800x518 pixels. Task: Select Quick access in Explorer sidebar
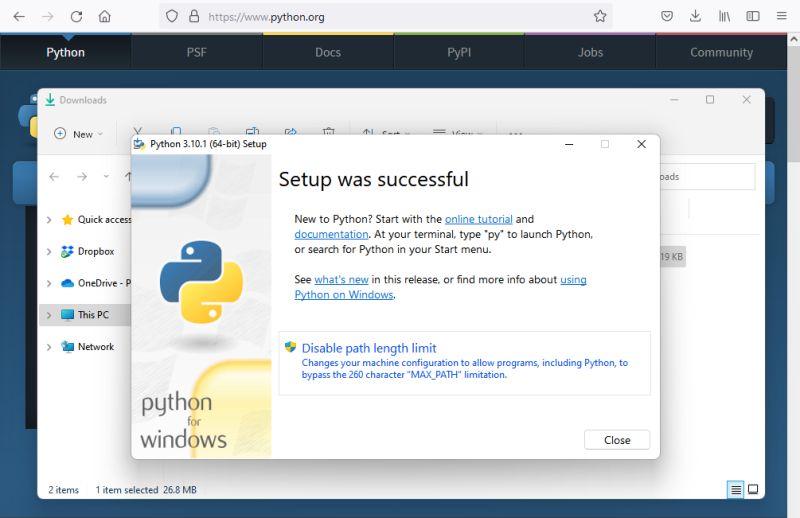[x=96, y=219]
